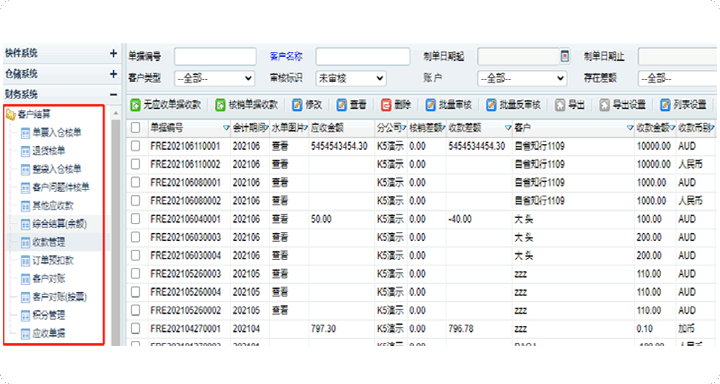Open 收款管理 in the sidebar tree
The image size is (720, 384).
(49, 242)
